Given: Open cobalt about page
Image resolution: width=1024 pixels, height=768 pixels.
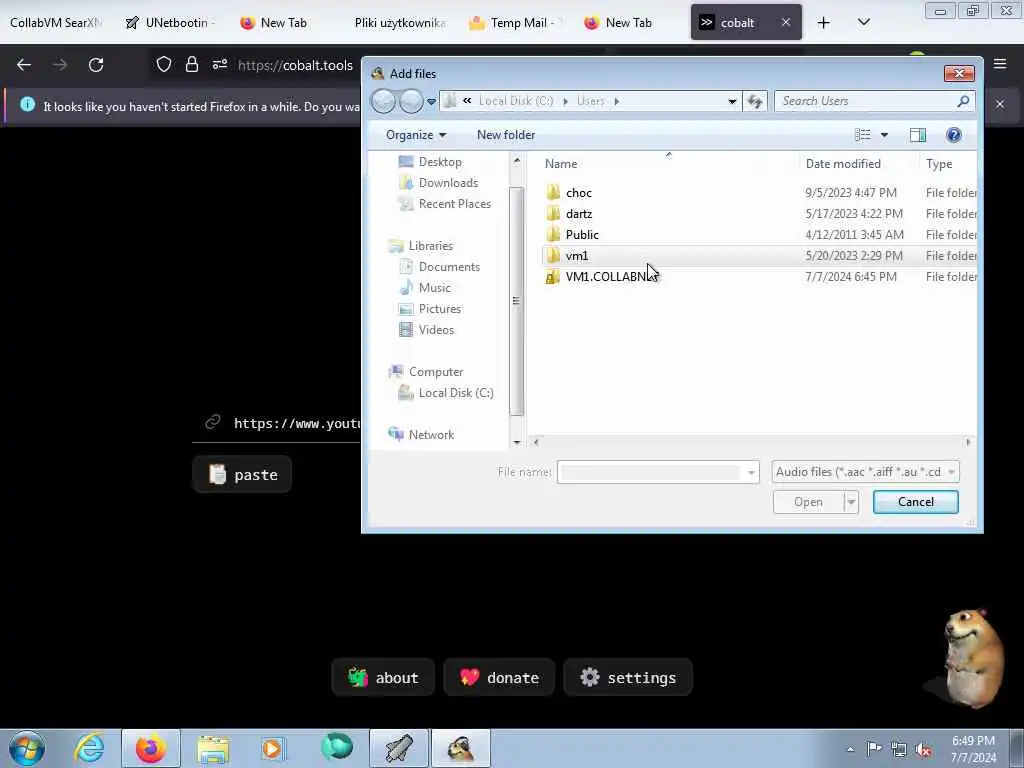Looking at the screenshot, I should click(383, 677).
